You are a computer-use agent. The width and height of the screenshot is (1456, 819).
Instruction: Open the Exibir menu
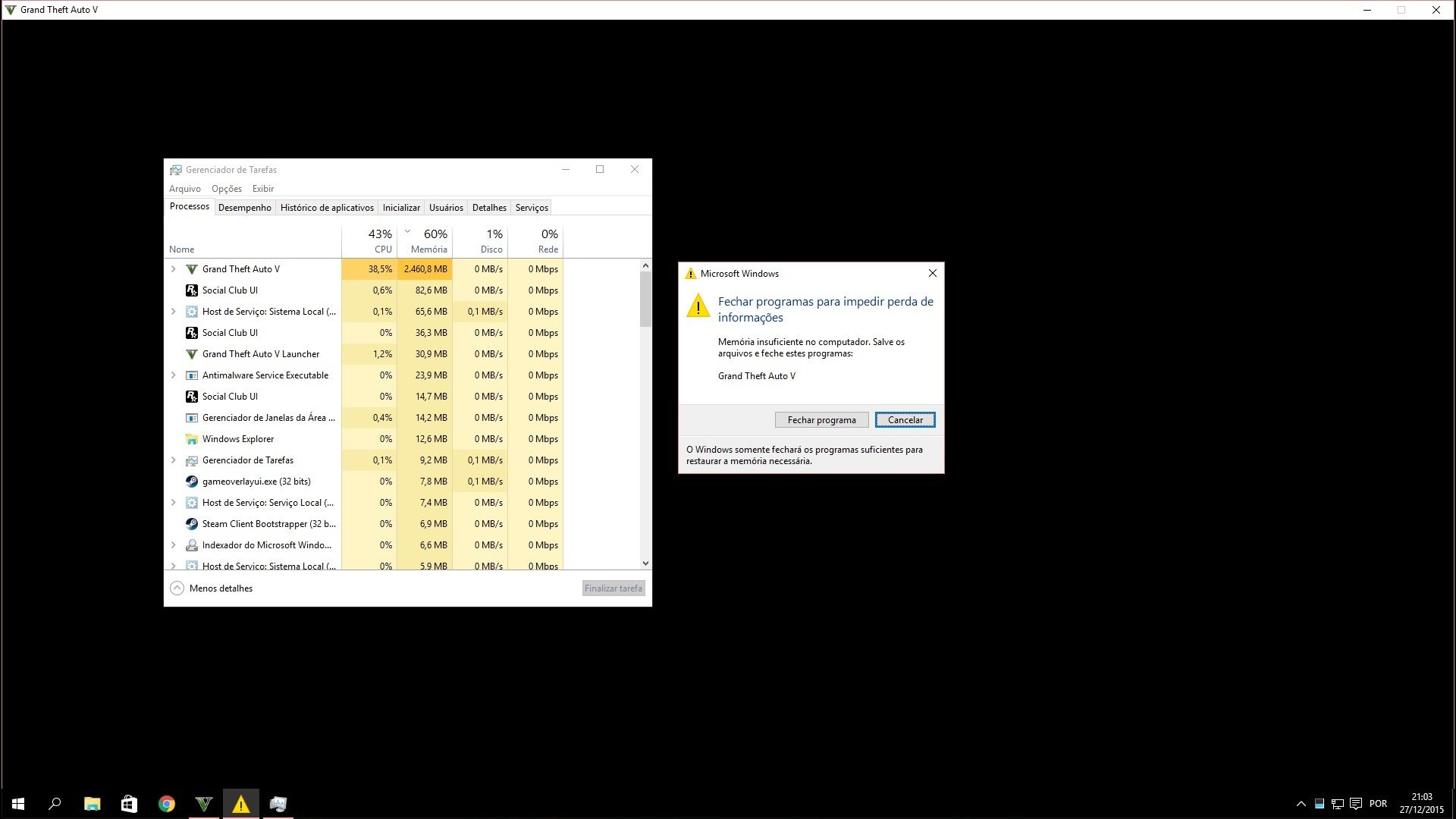263,189
